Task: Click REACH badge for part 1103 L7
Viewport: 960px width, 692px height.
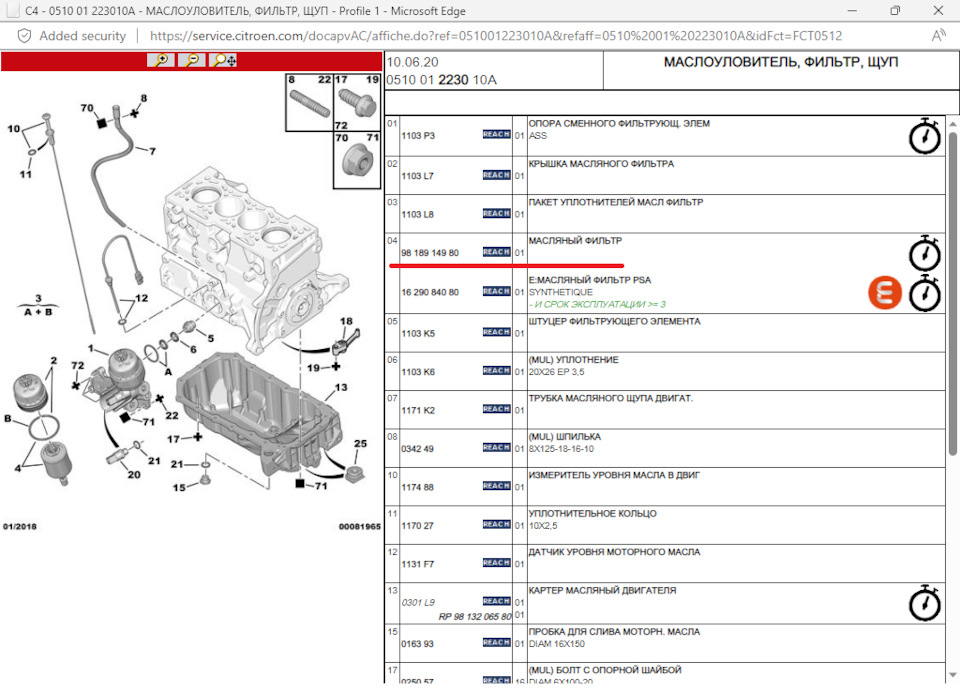Action: point(496,175)
